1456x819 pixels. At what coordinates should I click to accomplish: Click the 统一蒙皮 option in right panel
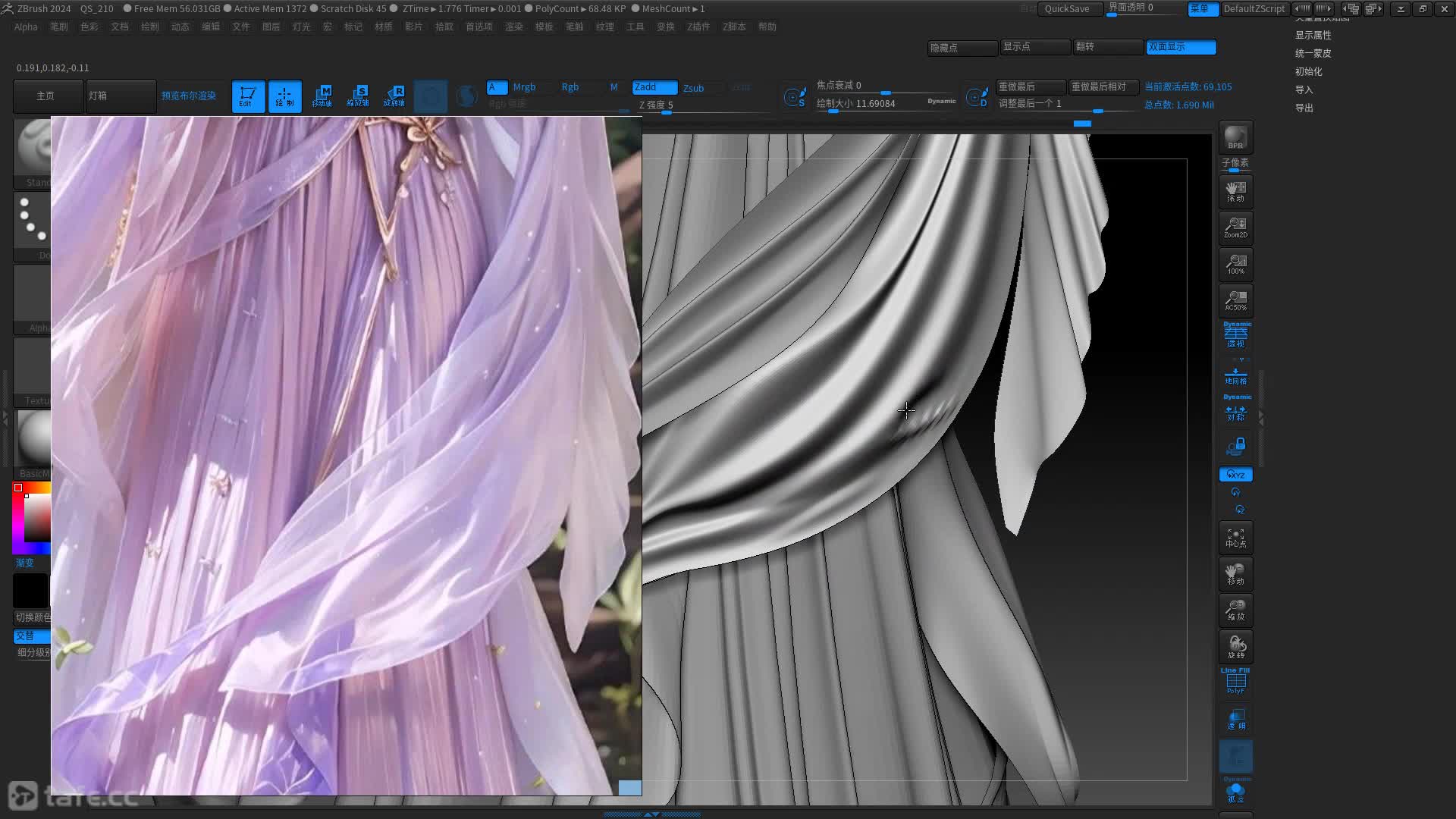click(1313, 53)
